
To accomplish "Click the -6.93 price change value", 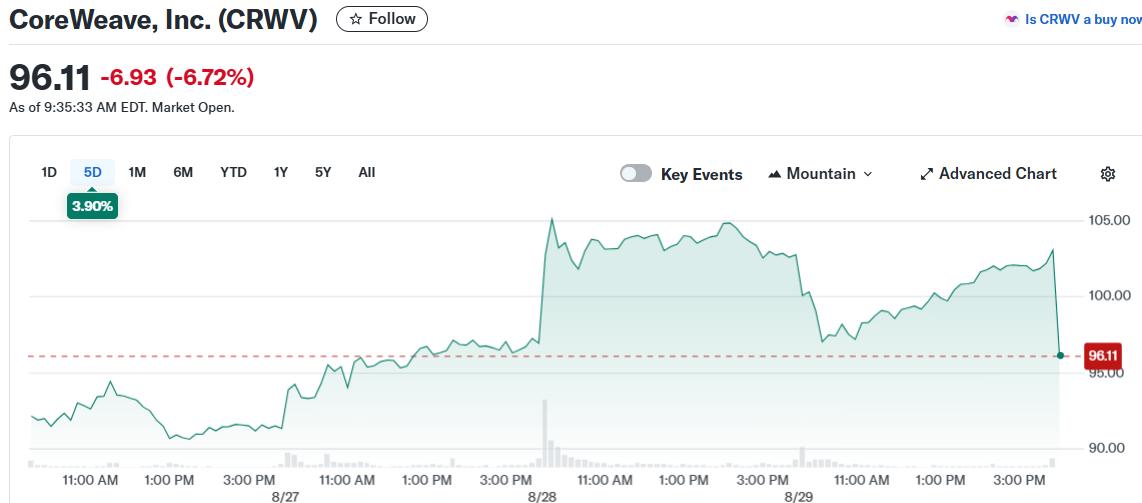I will [x=129, y=77].
